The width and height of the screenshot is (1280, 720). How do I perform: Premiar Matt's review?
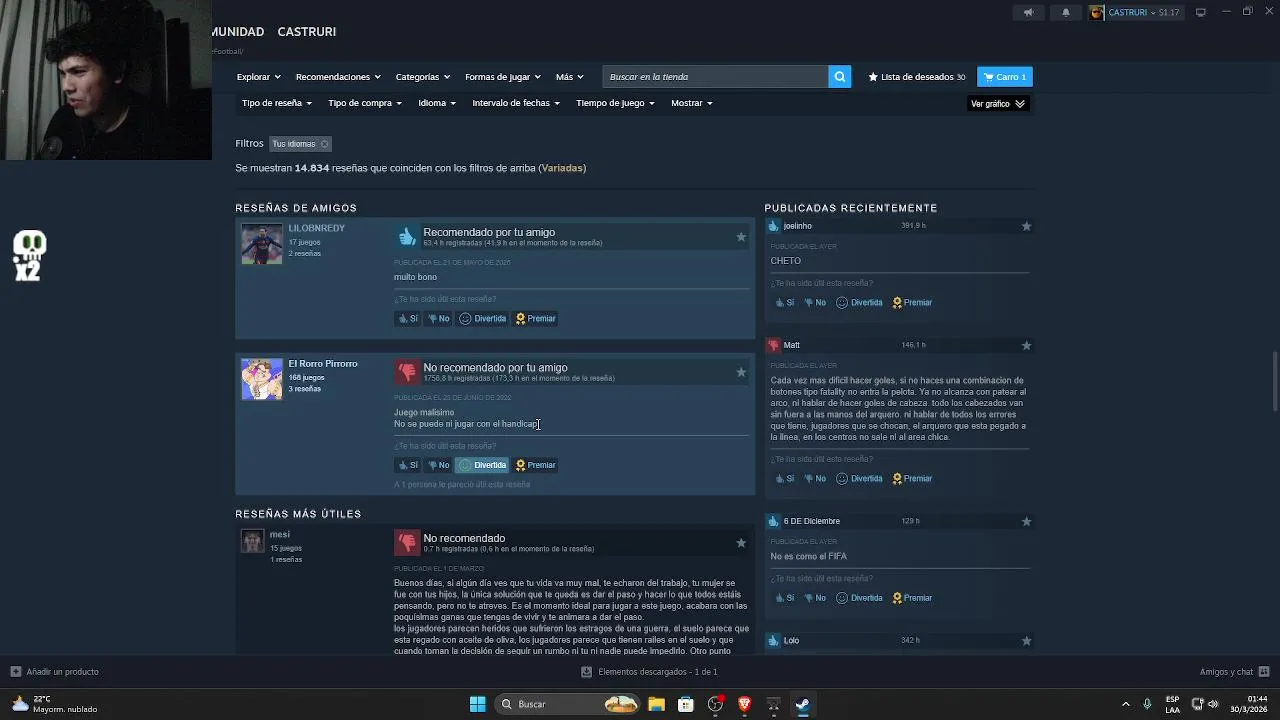[912, 479]
